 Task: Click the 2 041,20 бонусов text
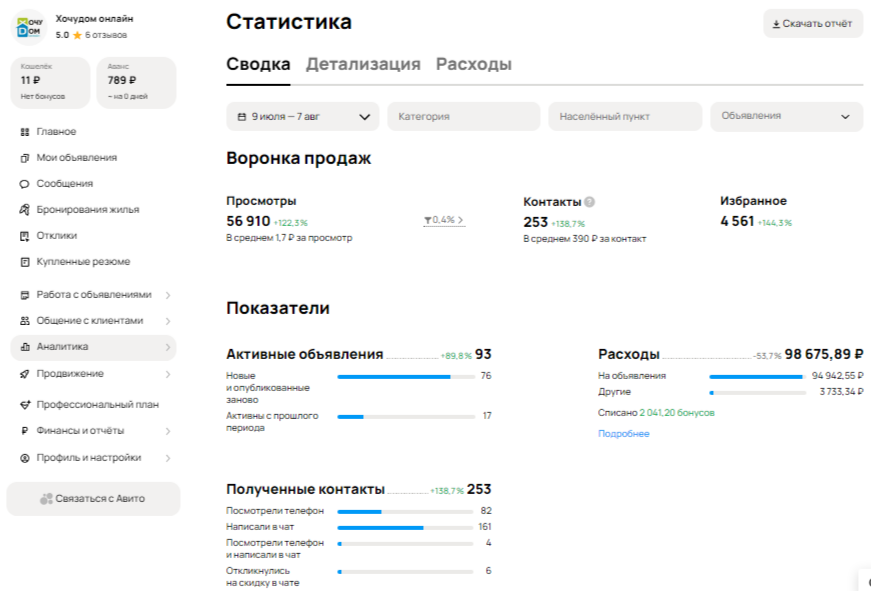[677, 413]
